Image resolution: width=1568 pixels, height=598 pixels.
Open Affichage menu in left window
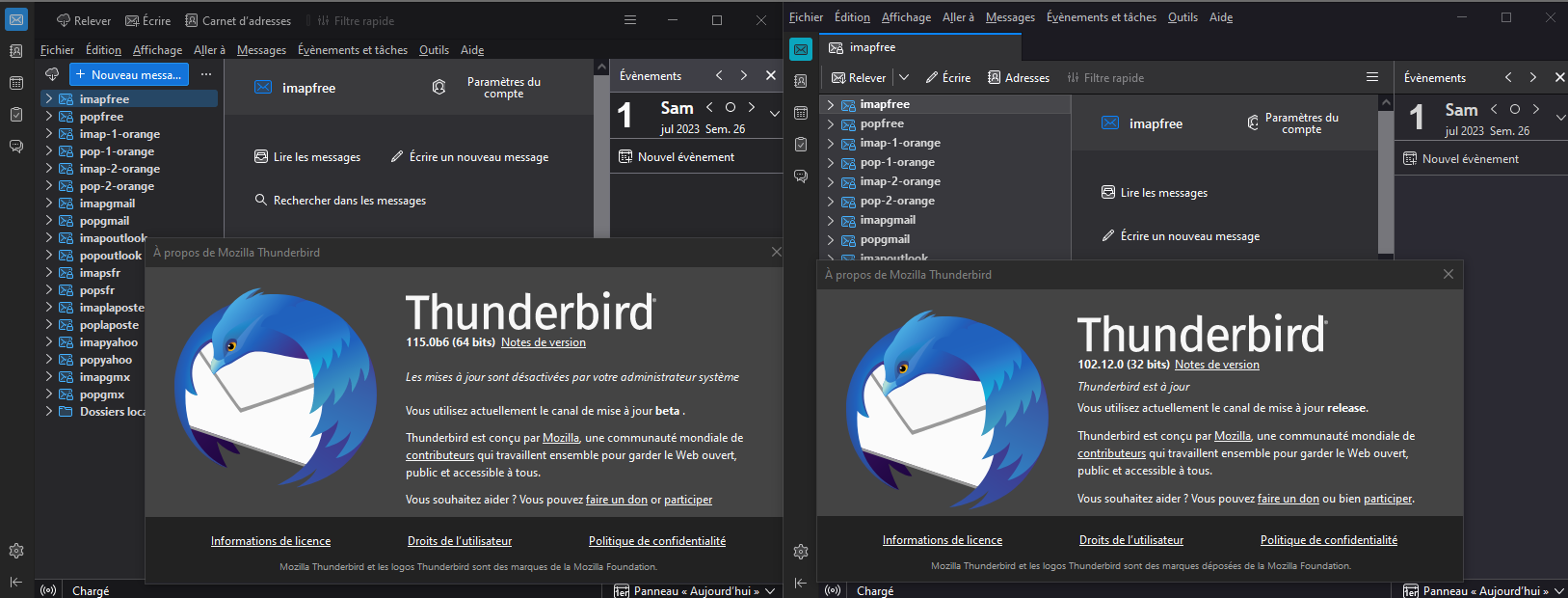pyautogui.click(x=157, y=50)
